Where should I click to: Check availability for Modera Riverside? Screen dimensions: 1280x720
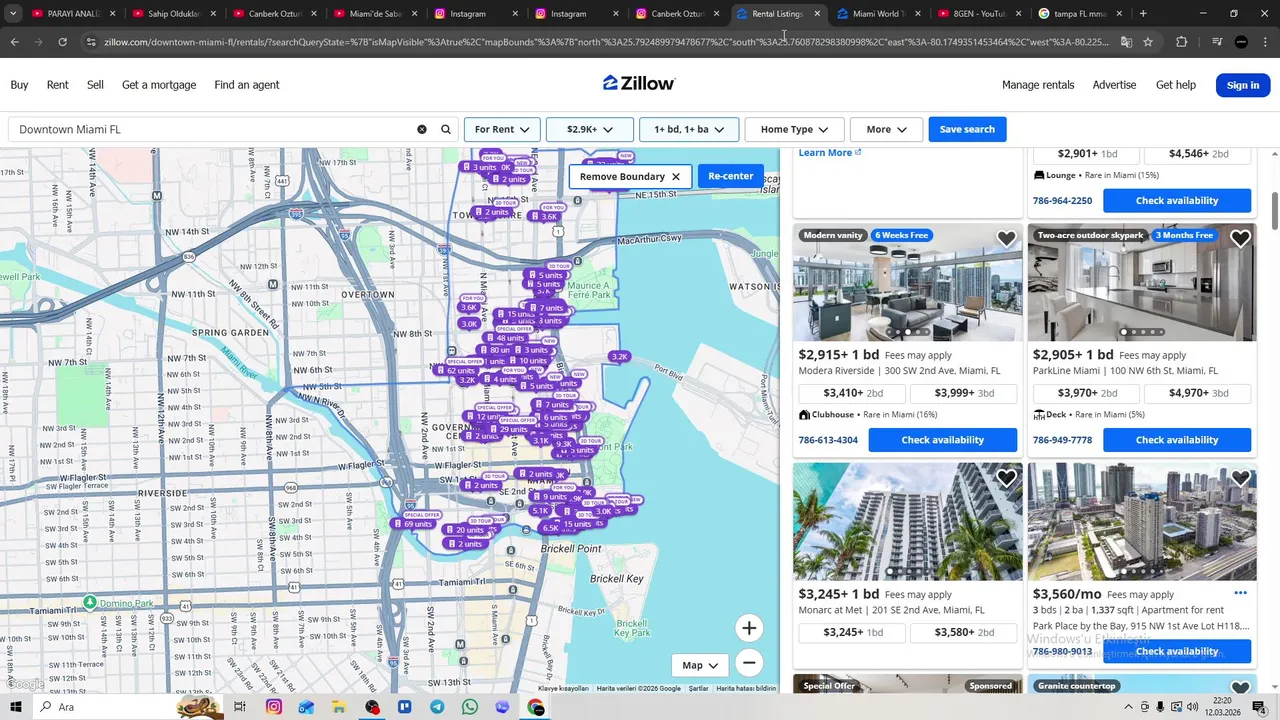[x=943, y=440]
